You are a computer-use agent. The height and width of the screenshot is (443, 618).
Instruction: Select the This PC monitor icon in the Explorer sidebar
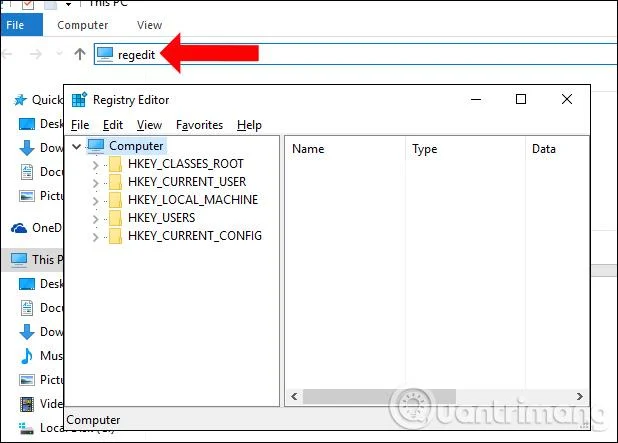click(x=19, y=260)
